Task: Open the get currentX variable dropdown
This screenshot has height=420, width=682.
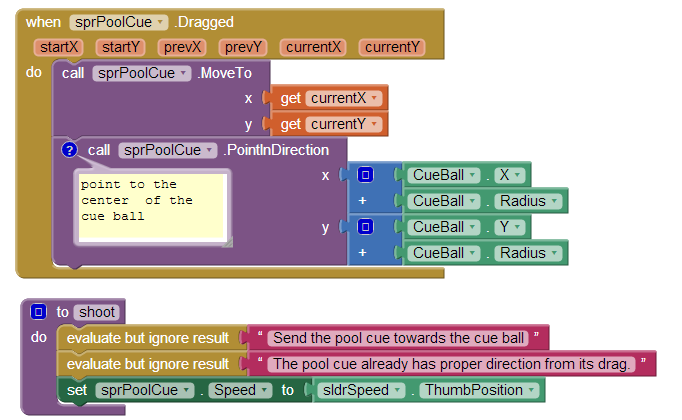Action: (344, 98)
